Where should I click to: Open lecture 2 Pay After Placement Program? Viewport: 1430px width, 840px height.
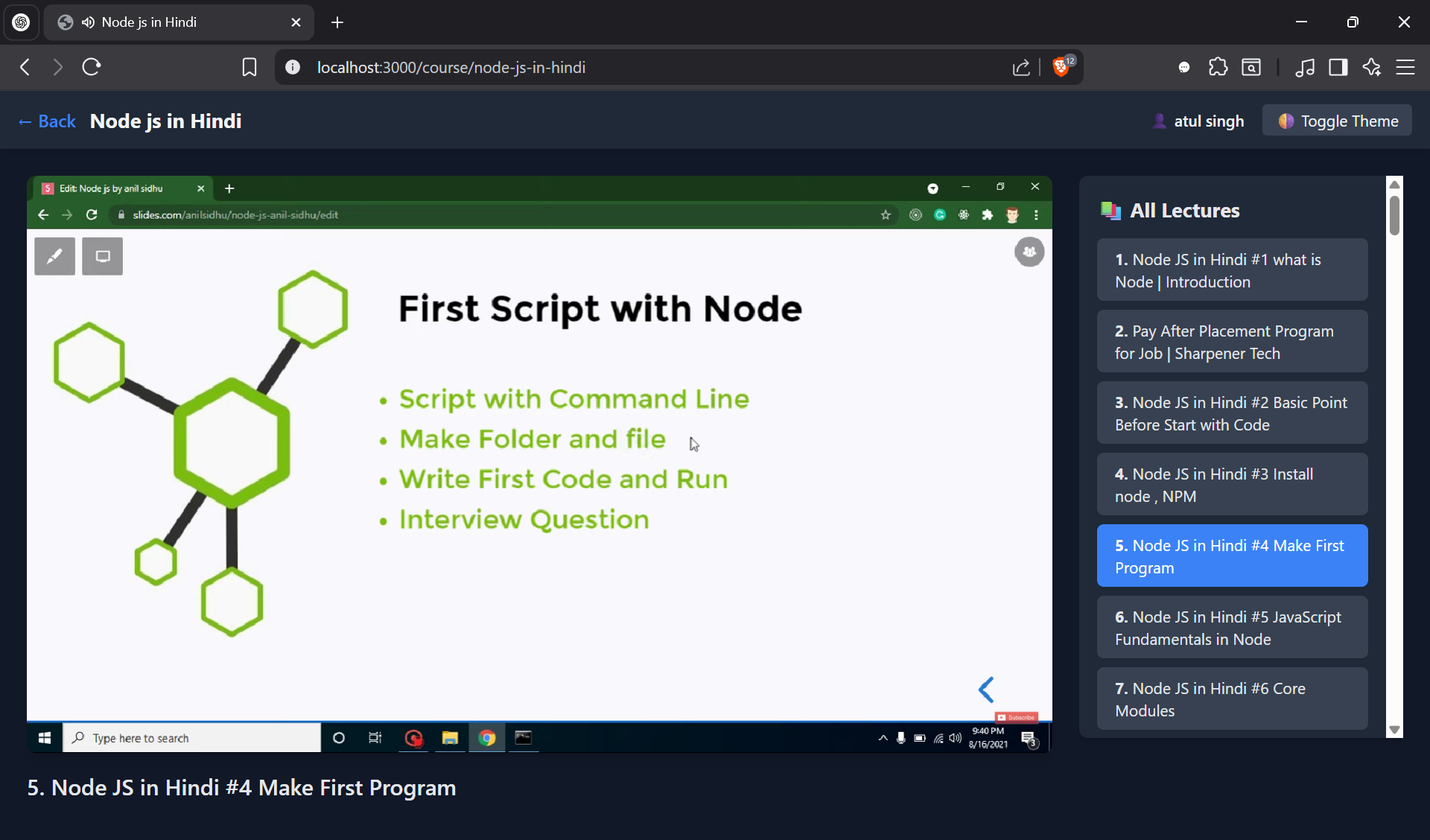(x=1232, y=342)
